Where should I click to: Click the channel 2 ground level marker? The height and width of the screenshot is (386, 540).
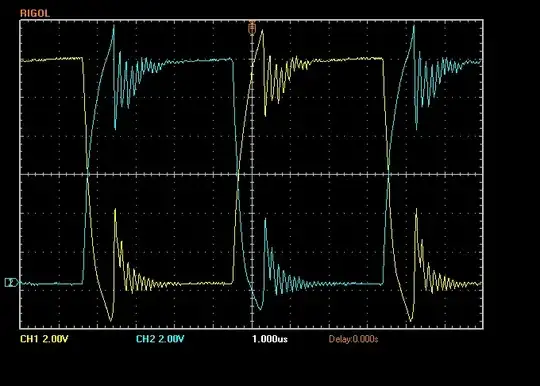tap(11, 283)
